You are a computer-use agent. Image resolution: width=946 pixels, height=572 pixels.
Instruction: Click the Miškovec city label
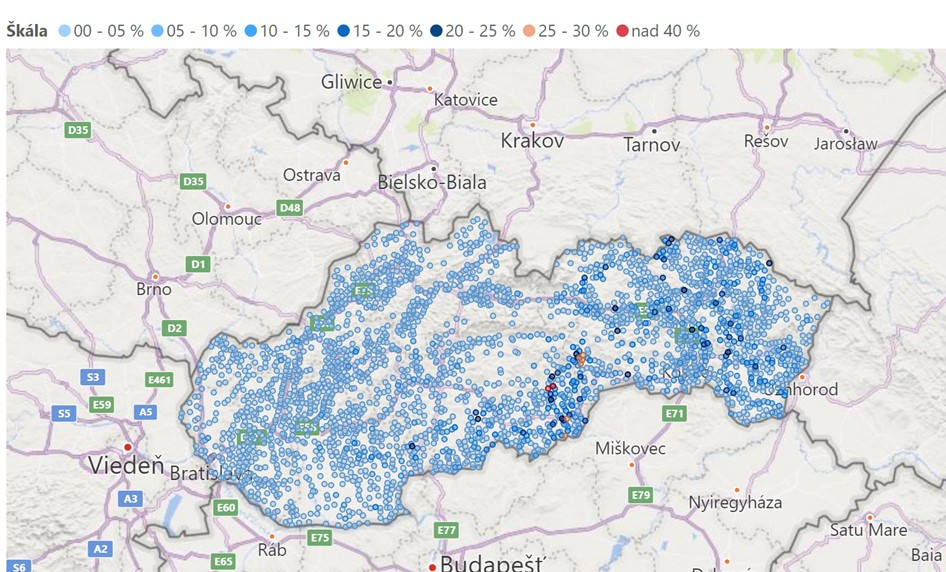630,448
